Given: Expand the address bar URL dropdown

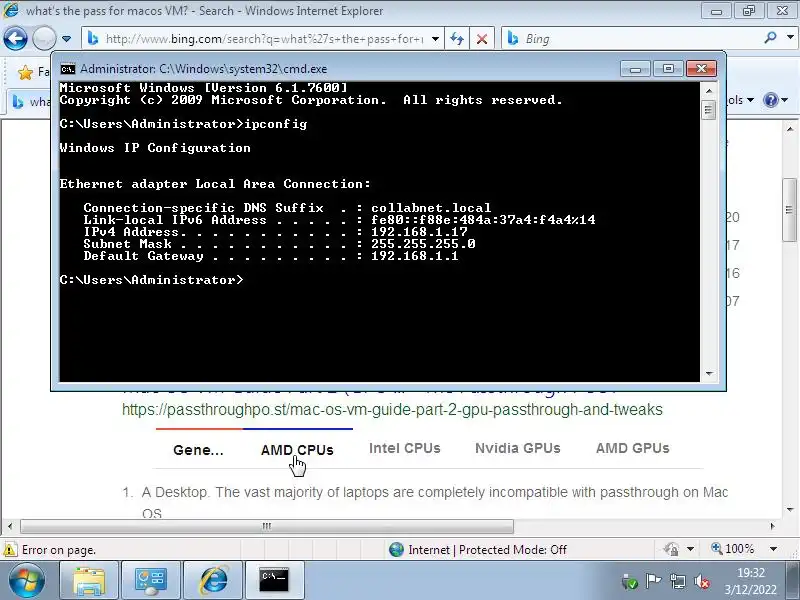Looking at the screenshot, I should (435, 39).
